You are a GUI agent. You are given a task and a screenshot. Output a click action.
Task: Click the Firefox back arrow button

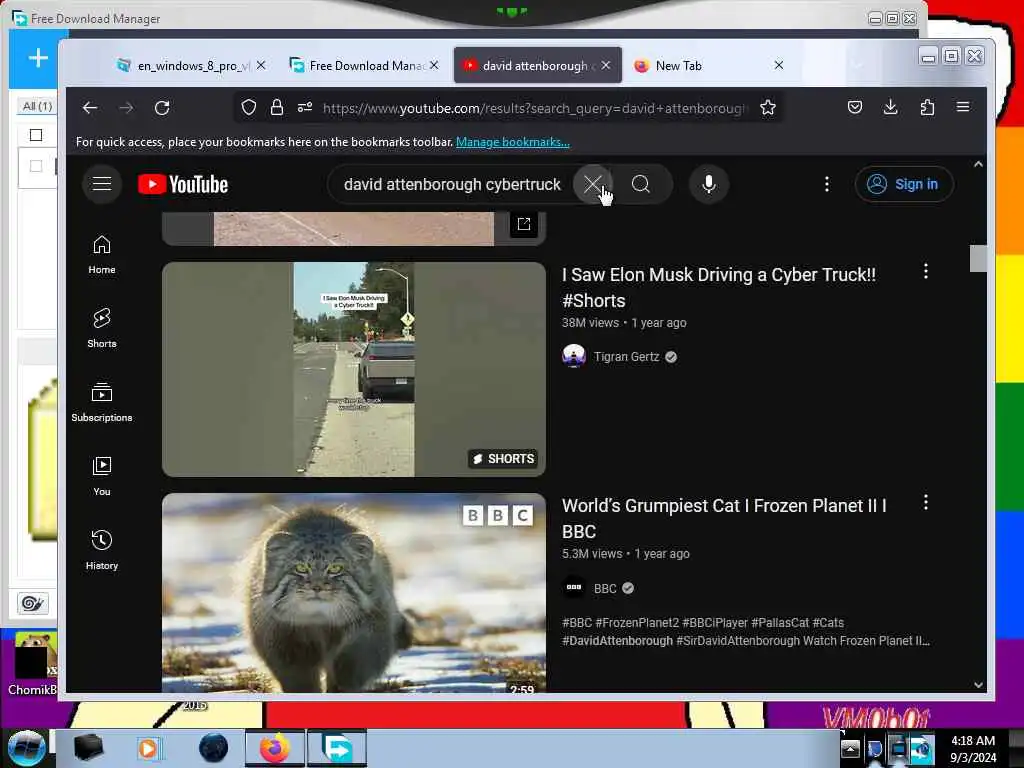pyautogui.click(x=90, y=108)
